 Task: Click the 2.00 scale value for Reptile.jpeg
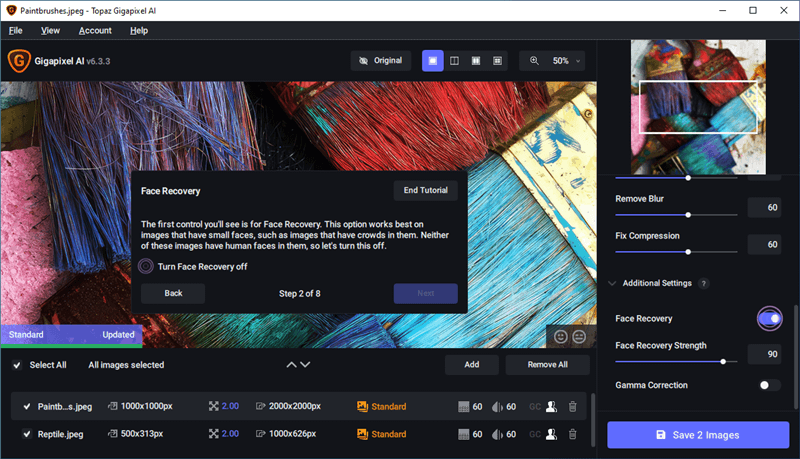(230, 434)
